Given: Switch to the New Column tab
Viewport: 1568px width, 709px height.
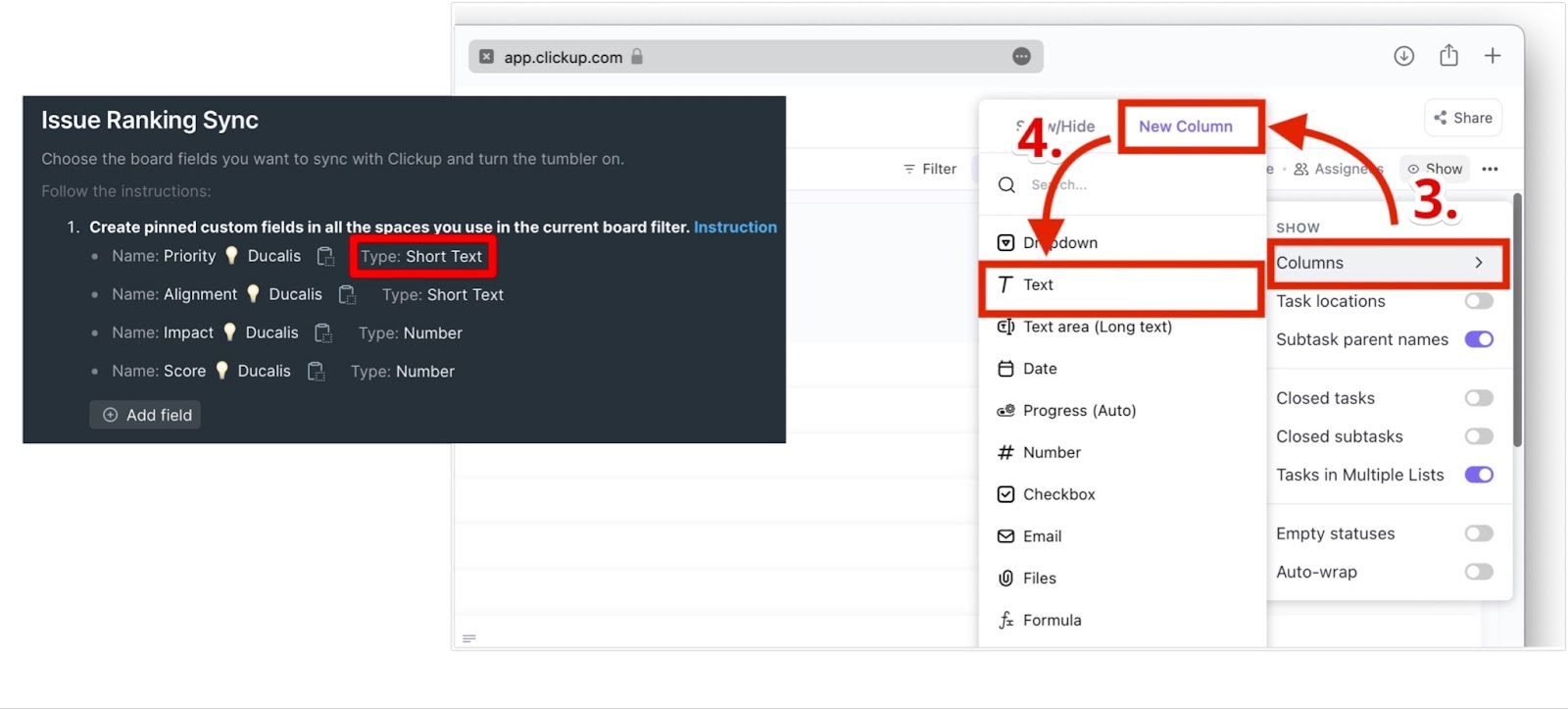Looking at the screenshot, I should (x=1186, y=127).
